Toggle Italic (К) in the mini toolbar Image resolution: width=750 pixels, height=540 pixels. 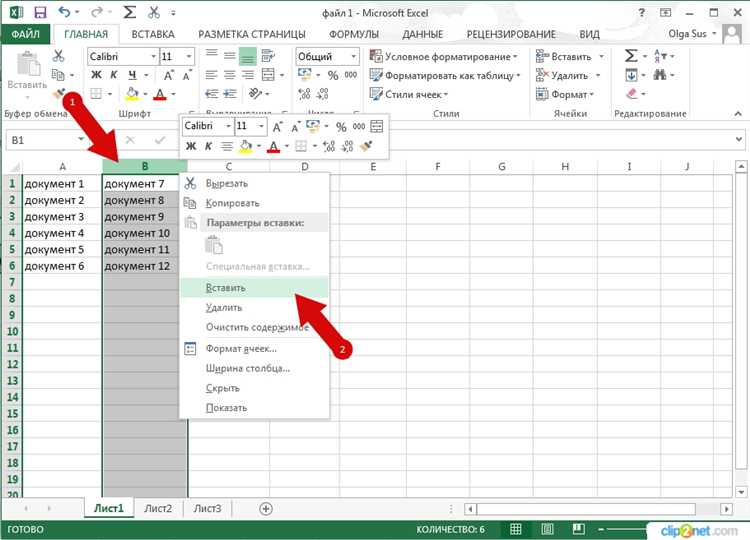[209, 146]
